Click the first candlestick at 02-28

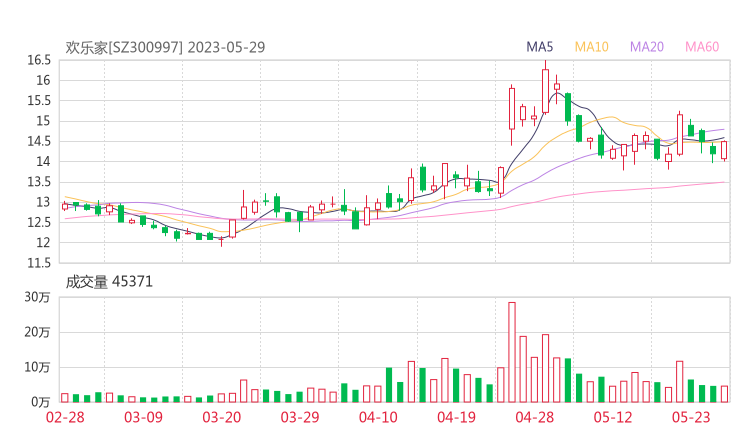pyautogui.click(x=65, y=206)
